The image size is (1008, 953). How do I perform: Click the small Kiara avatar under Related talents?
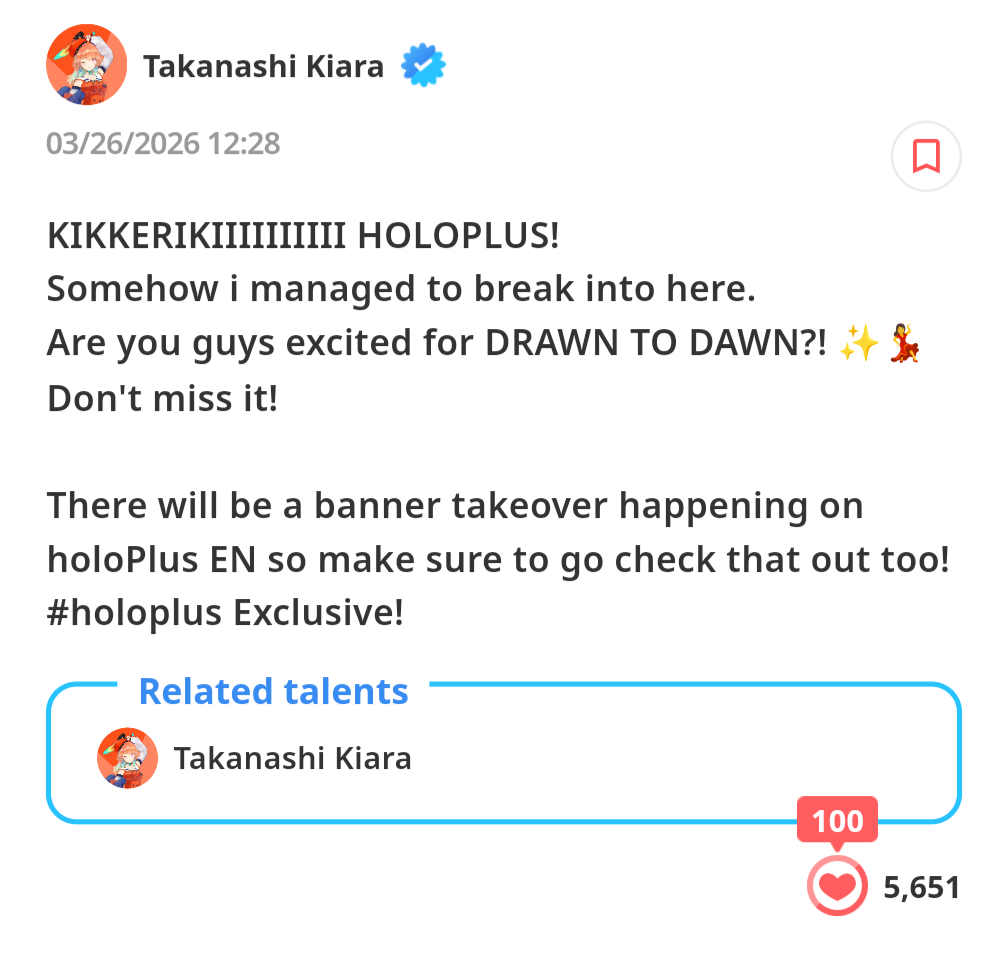[x=127, y=758]
